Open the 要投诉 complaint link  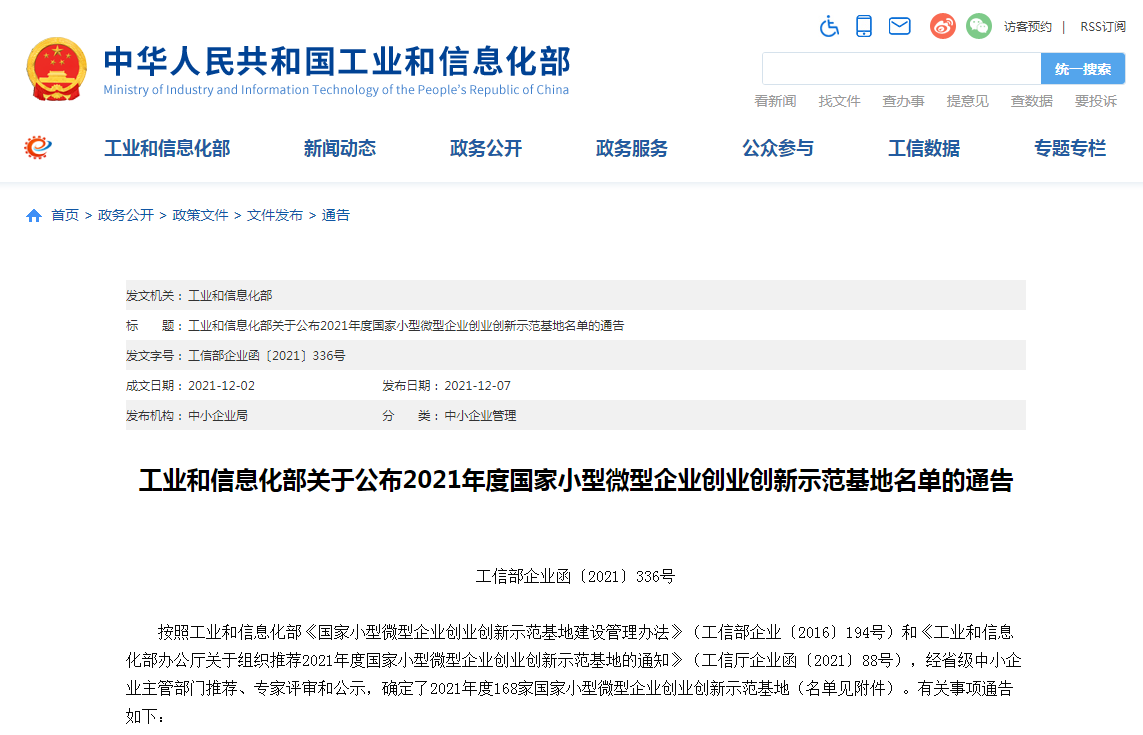1097,101
